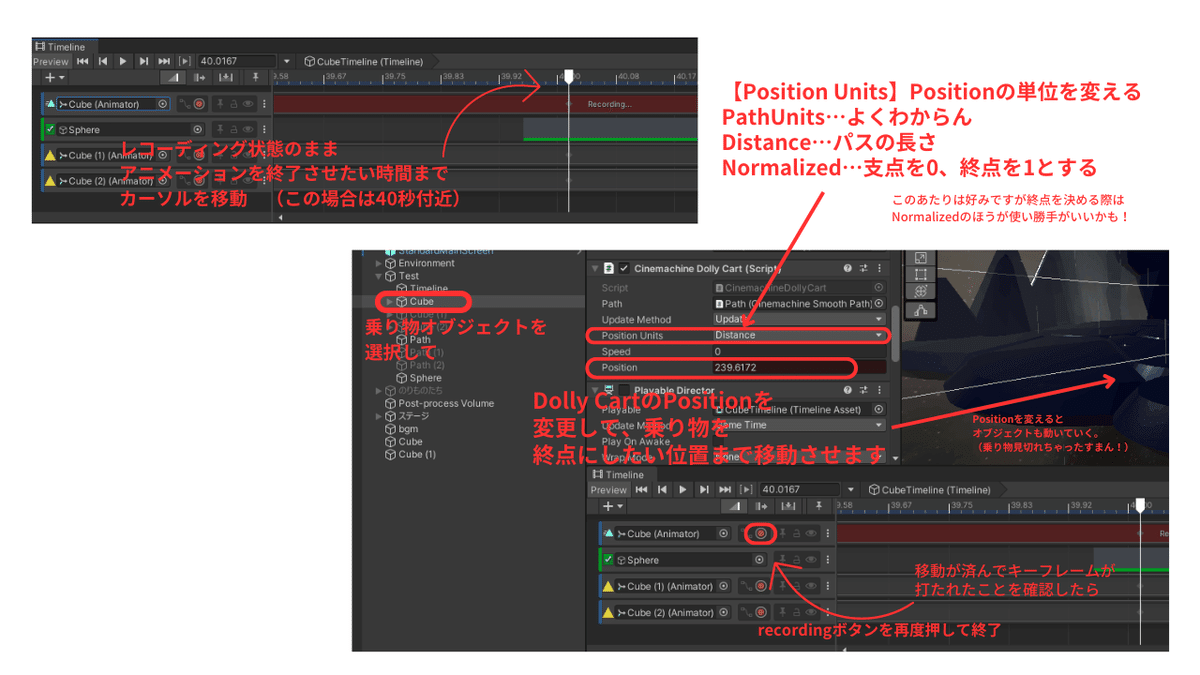
Task: Open Cinemachine Dolly Cart component kebab menu
Action: point(879,268)
